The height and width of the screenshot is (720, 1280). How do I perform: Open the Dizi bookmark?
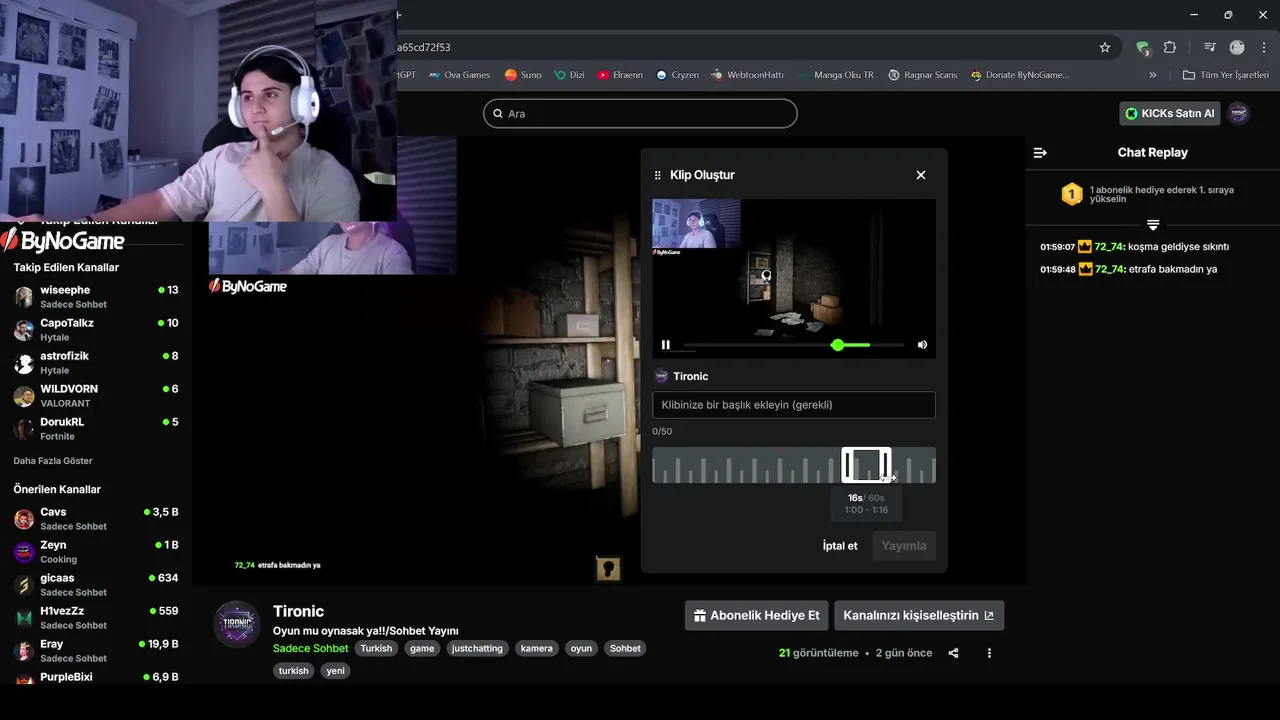coord(569,75)
